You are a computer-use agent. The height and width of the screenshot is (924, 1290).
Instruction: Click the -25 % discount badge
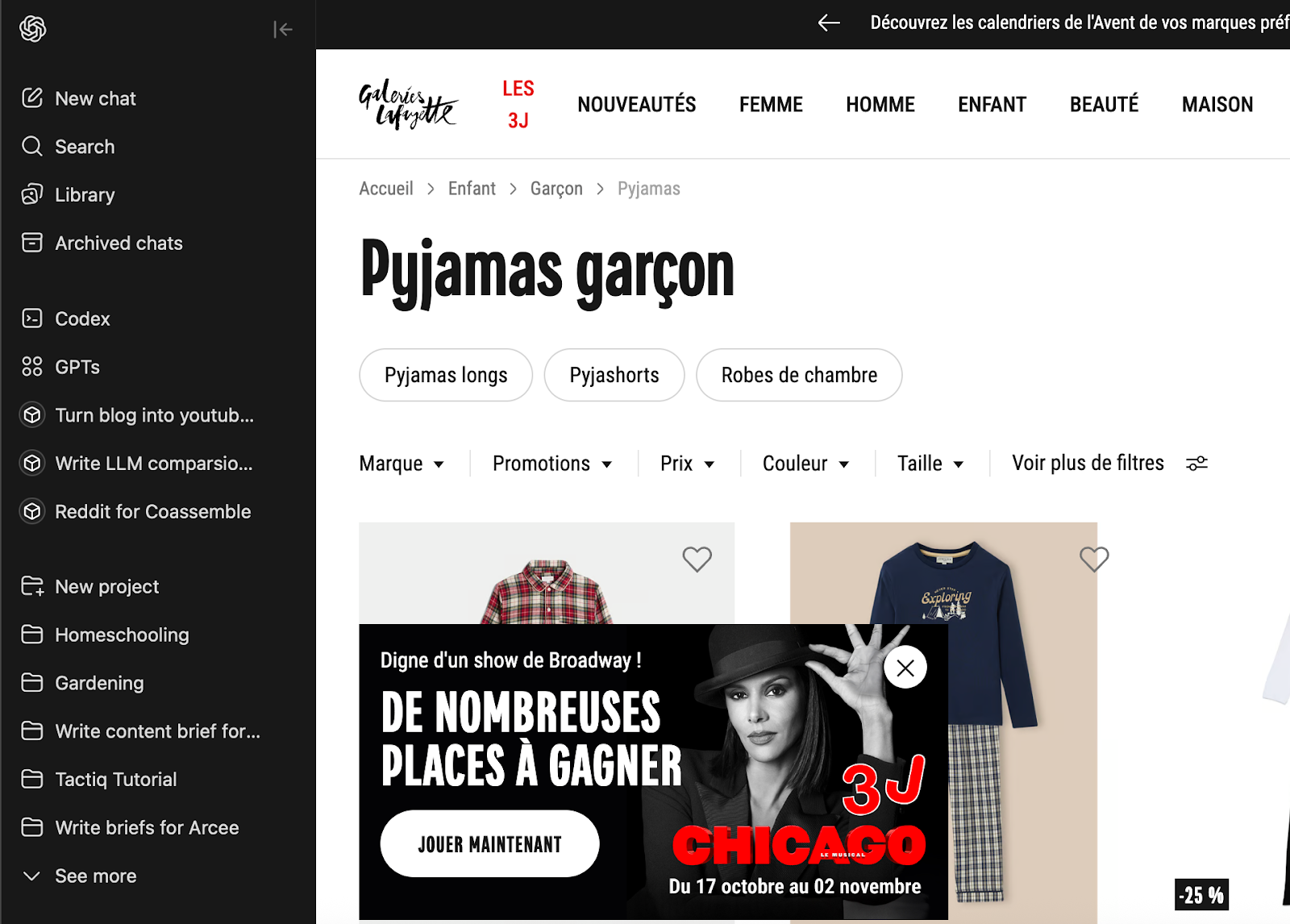click(1201, 894)
